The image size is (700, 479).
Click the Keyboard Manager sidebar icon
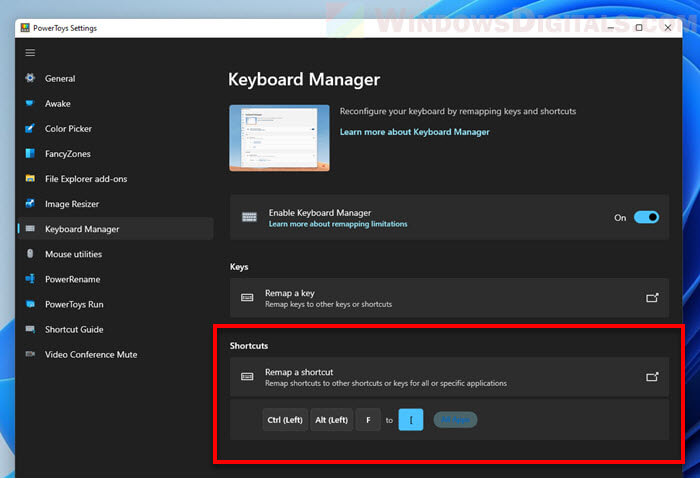click(30, 229)
